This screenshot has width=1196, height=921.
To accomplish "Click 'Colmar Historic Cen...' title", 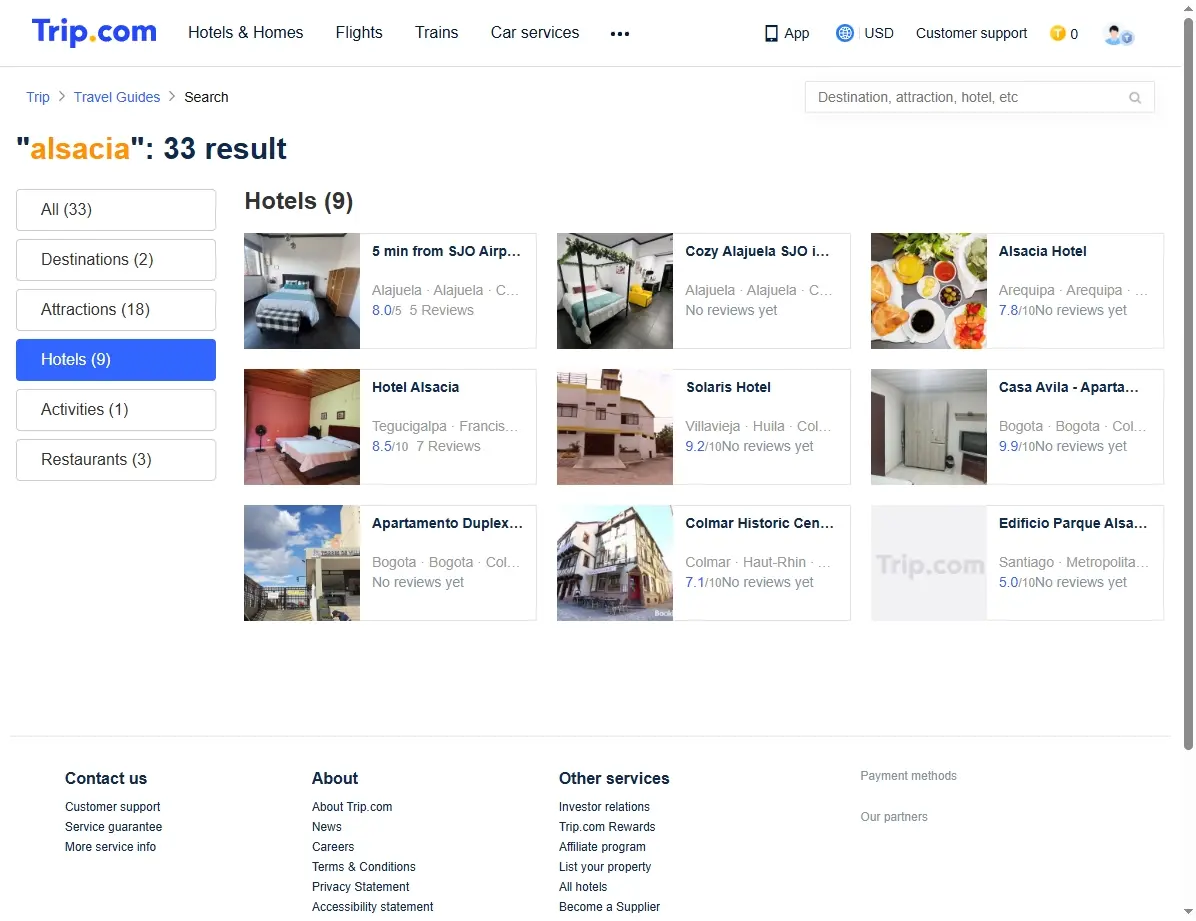I will [x=759, y=523].
